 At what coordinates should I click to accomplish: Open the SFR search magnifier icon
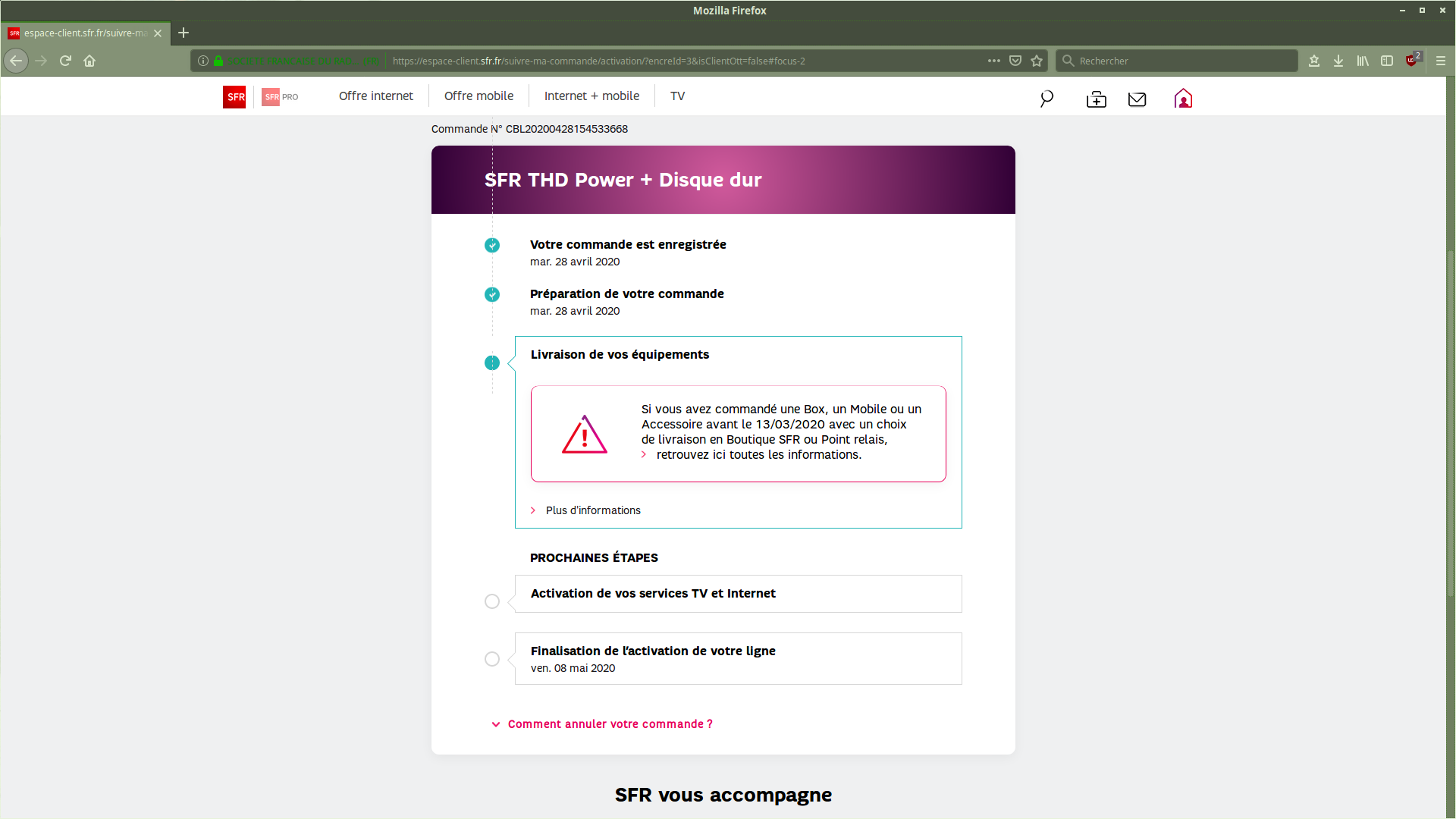(1046, 99)
